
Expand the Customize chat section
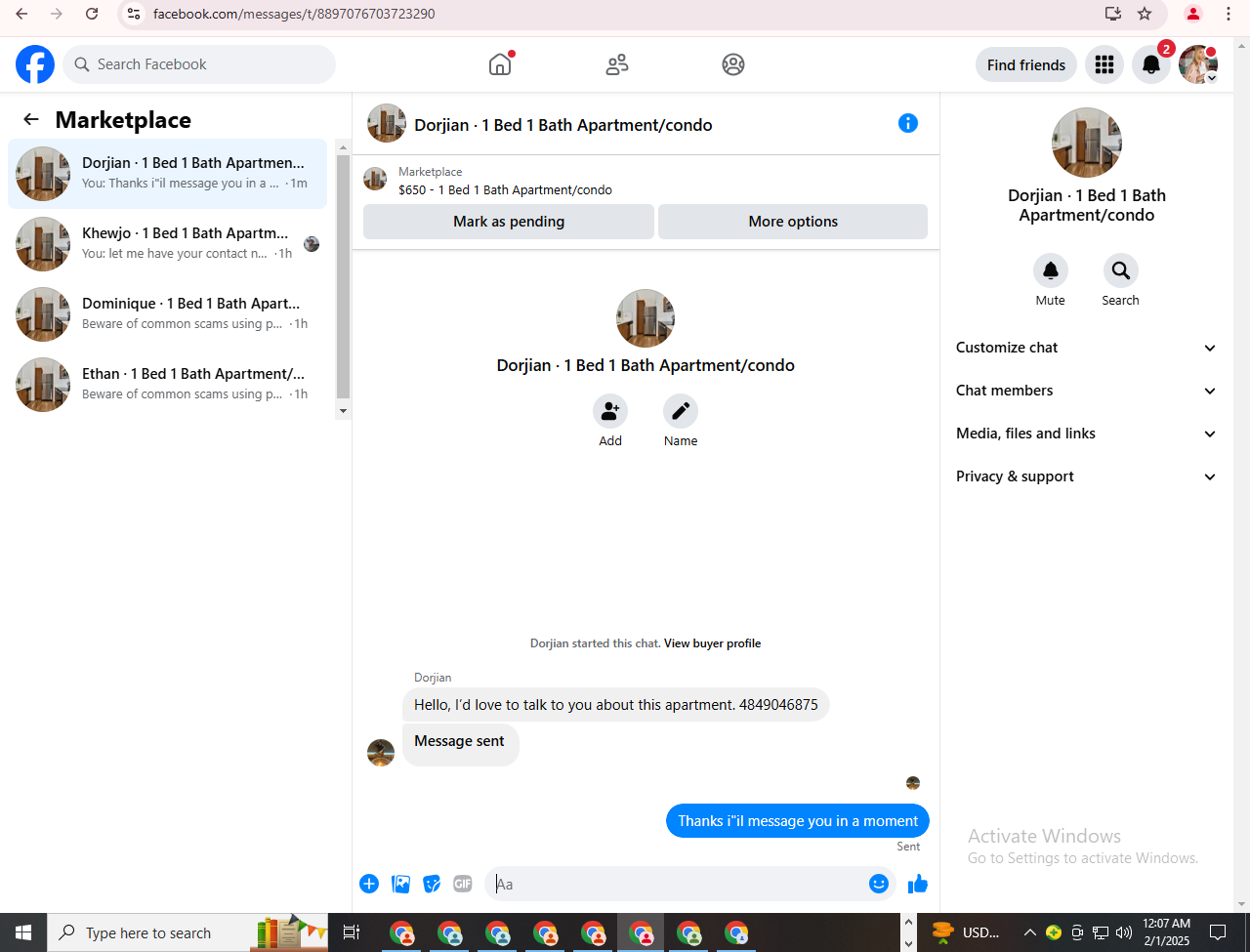(1086, 348)
